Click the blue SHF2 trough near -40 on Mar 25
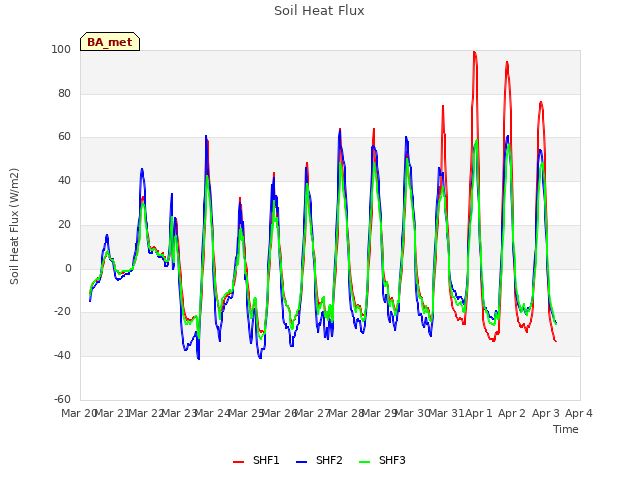This screenshot has height=480, width=640. click(260, 357)
